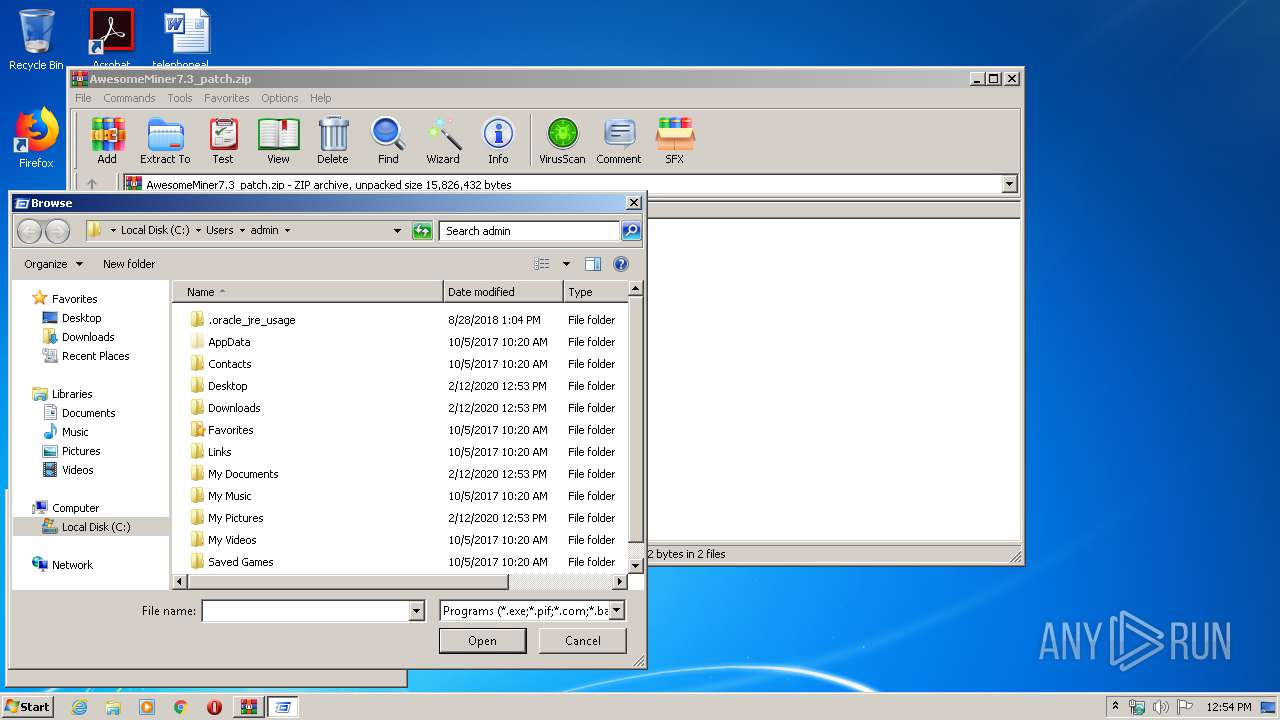The height and width of the screenshot is (720, 1280).
Task: Expand the Local Disk (C:) breadcrumb arrow
Action: tap(198, 230)
